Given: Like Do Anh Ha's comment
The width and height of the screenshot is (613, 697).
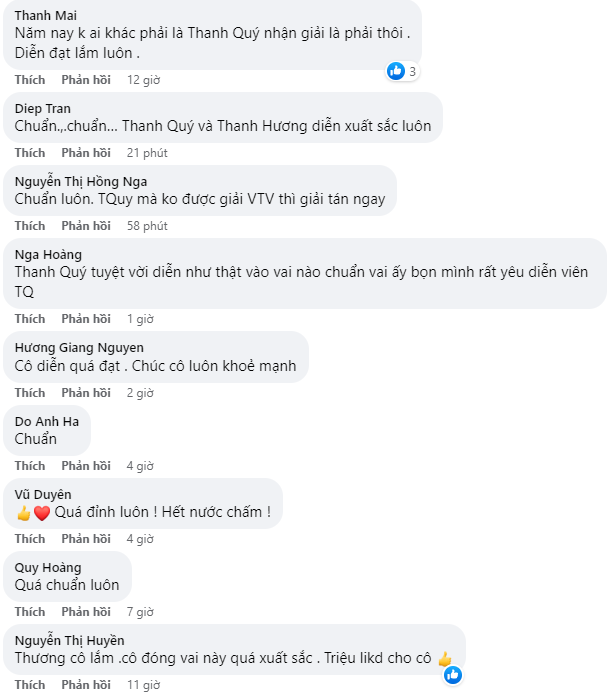Looking at the screenshot, I should pyautogui.click(x=30, y=466).
